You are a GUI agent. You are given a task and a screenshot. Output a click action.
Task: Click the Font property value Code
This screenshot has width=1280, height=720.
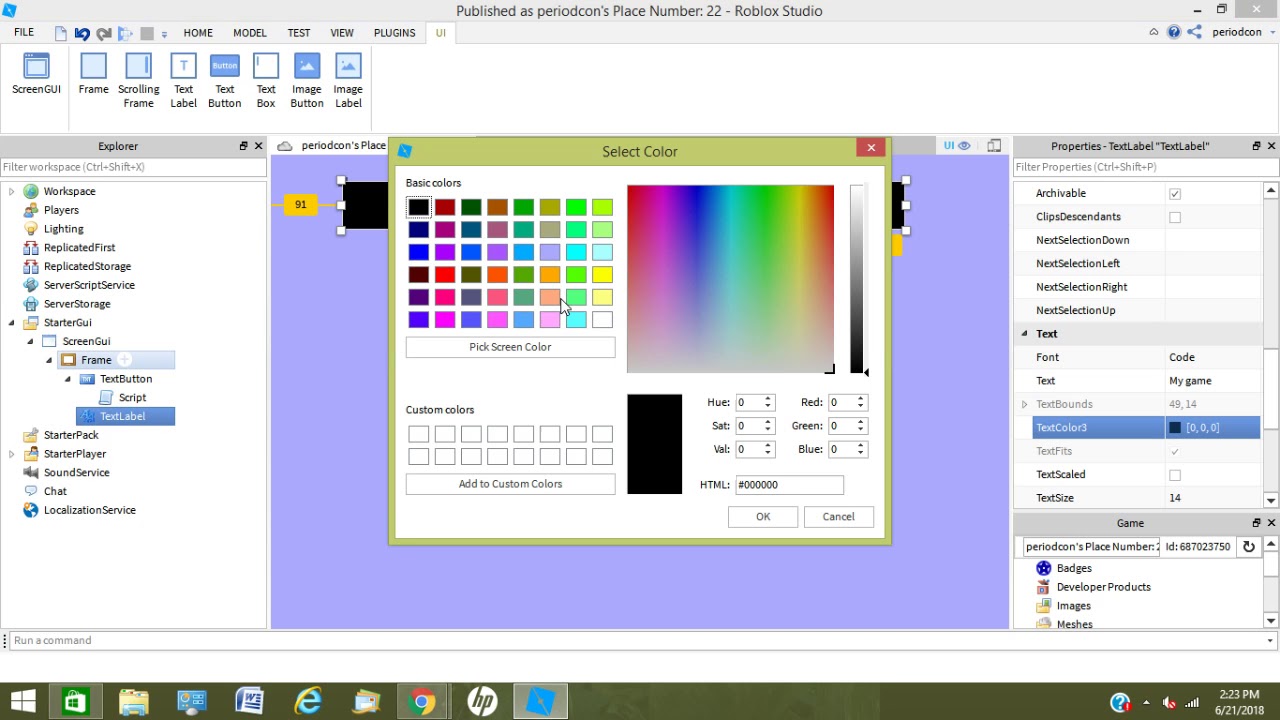coord(1182,357)
